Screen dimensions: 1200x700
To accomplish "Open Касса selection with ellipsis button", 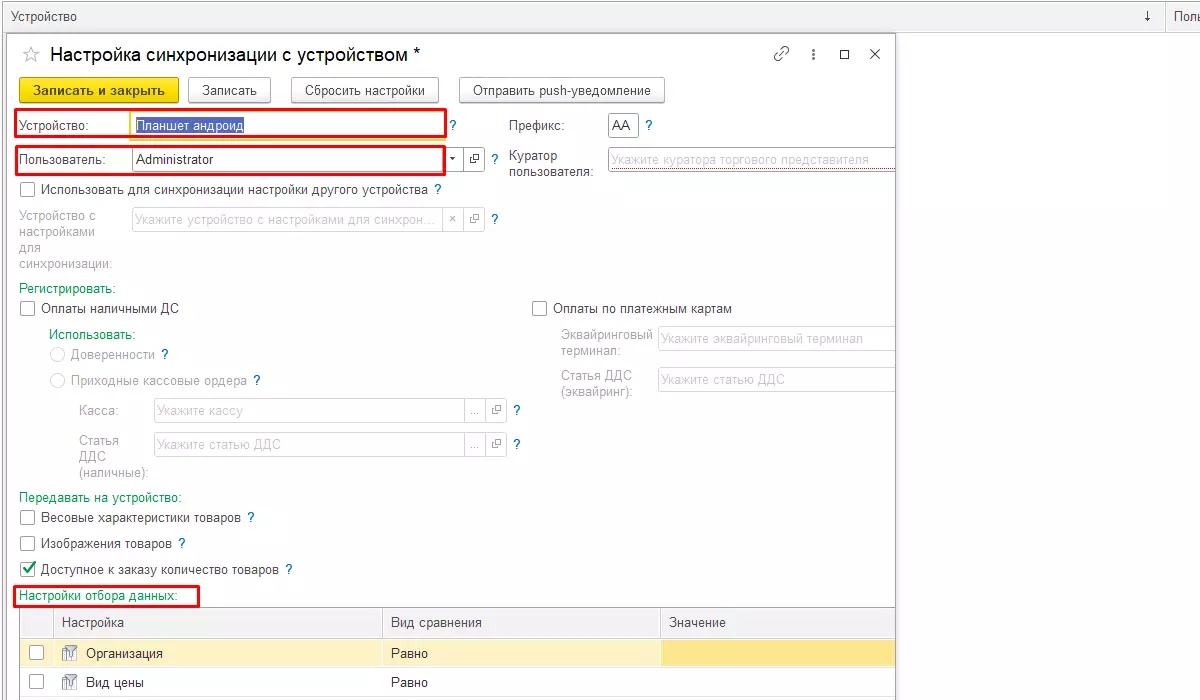I will click(x=475, y=410).
